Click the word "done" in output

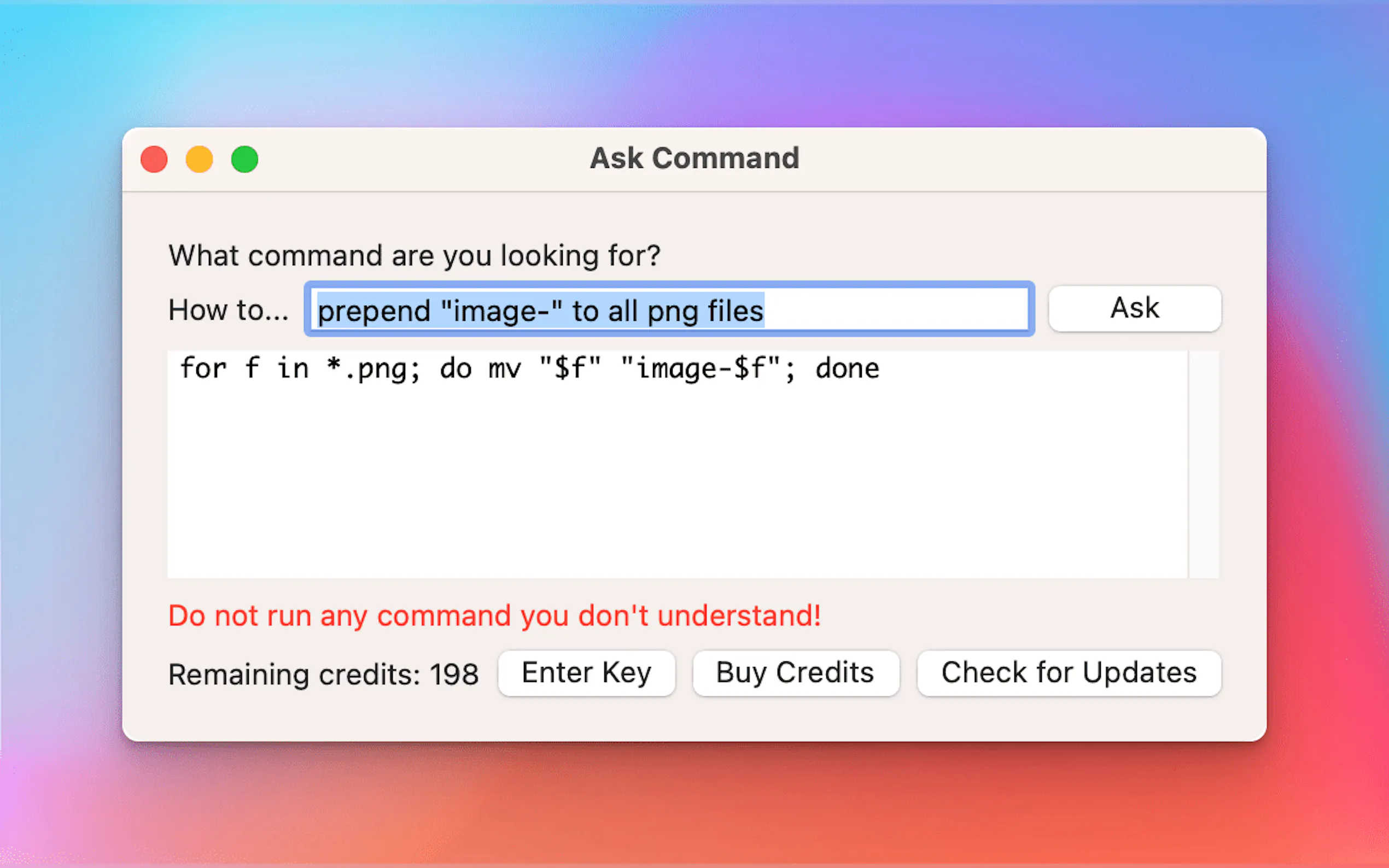pos(847,368)
